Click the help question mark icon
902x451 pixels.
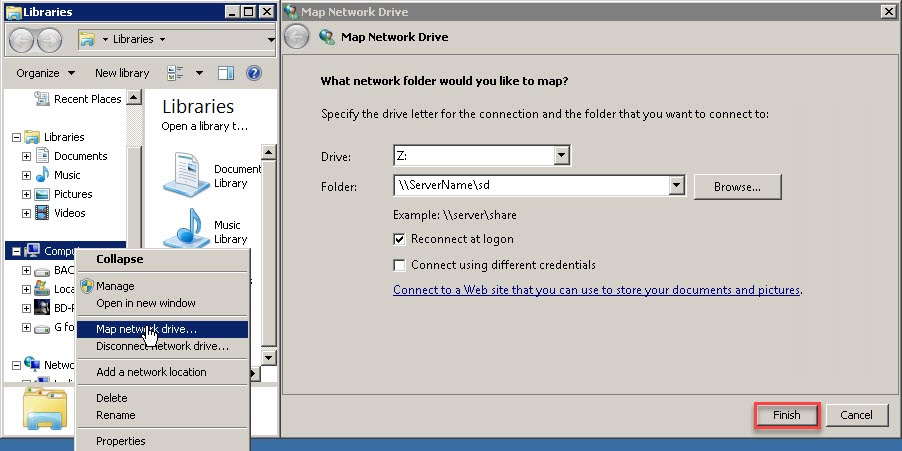[x=253, y=73]
